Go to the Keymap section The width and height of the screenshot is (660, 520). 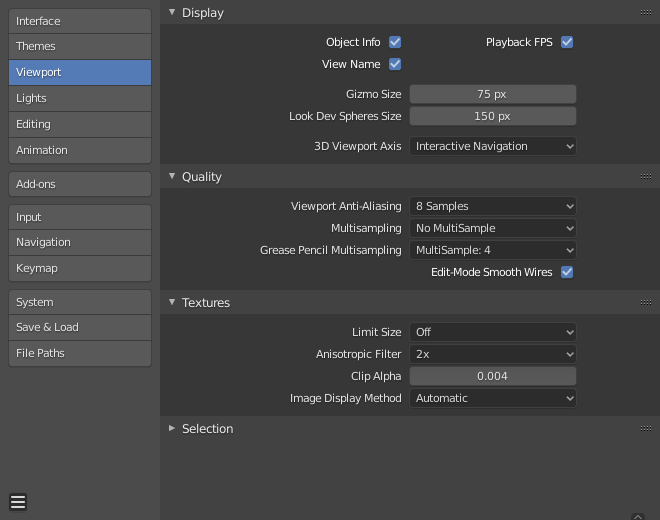(80, 268)
